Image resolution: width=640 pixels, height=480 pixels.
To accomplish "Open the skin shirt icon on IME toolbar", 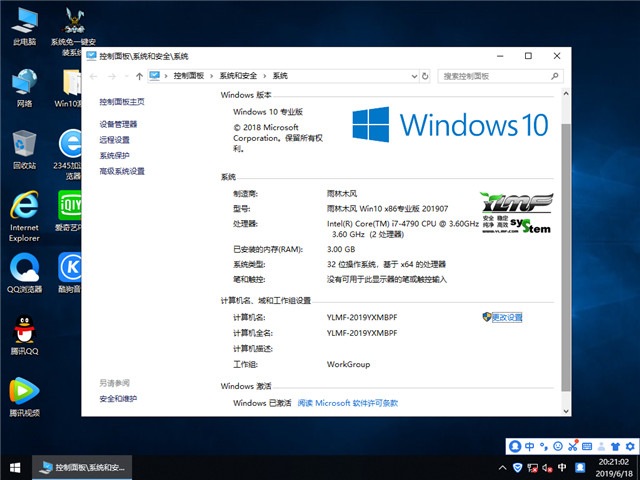I will (616, 446).
